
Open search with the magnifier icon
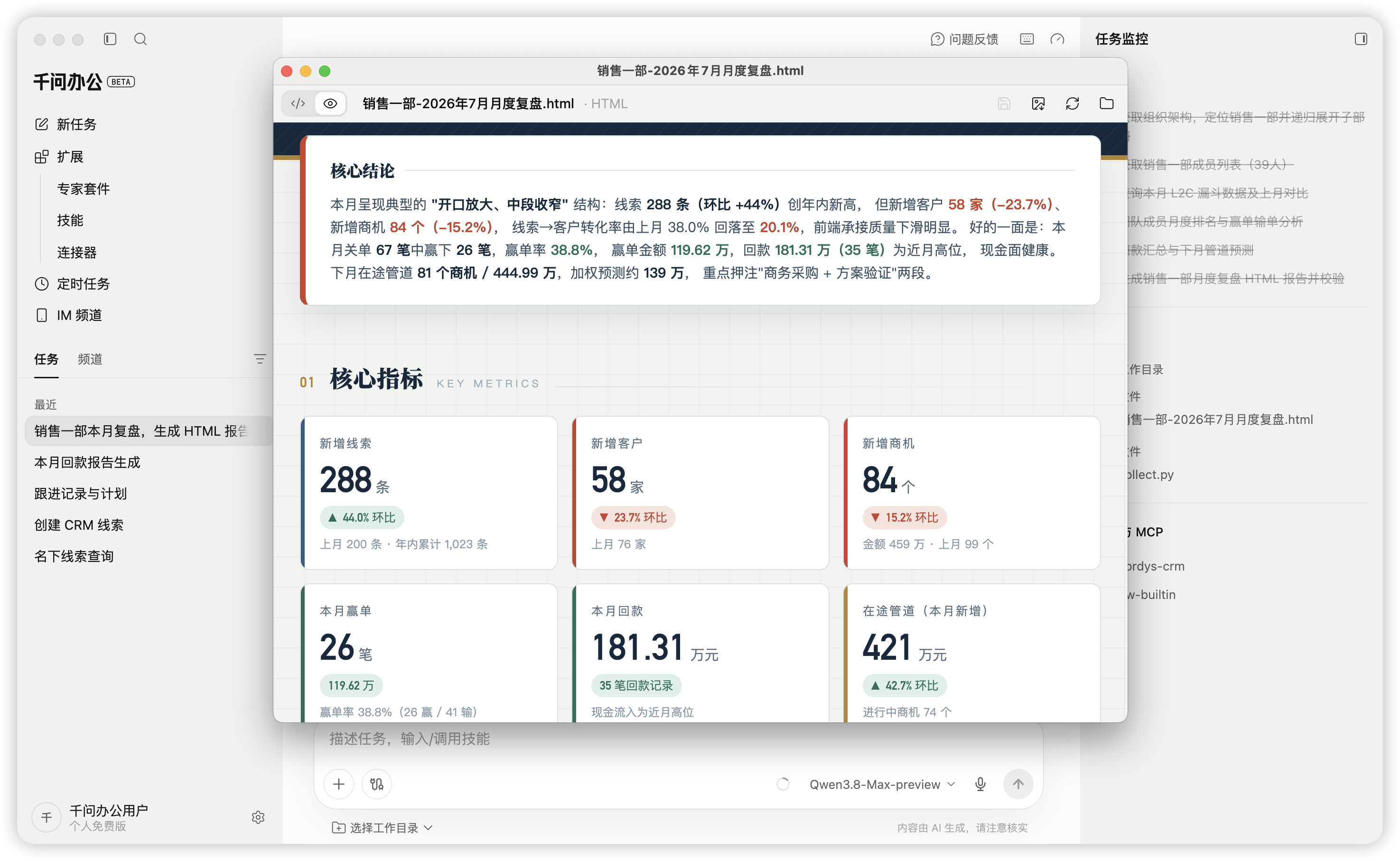pos(140,39)
